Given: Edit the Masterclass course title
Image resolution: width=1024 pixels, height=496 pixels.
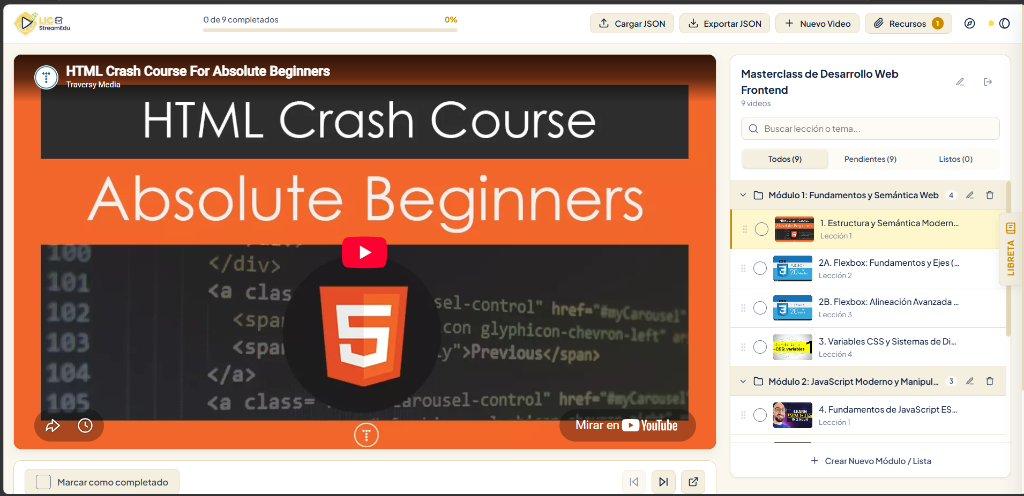Looking at the screenshot, I should (960, 82).
